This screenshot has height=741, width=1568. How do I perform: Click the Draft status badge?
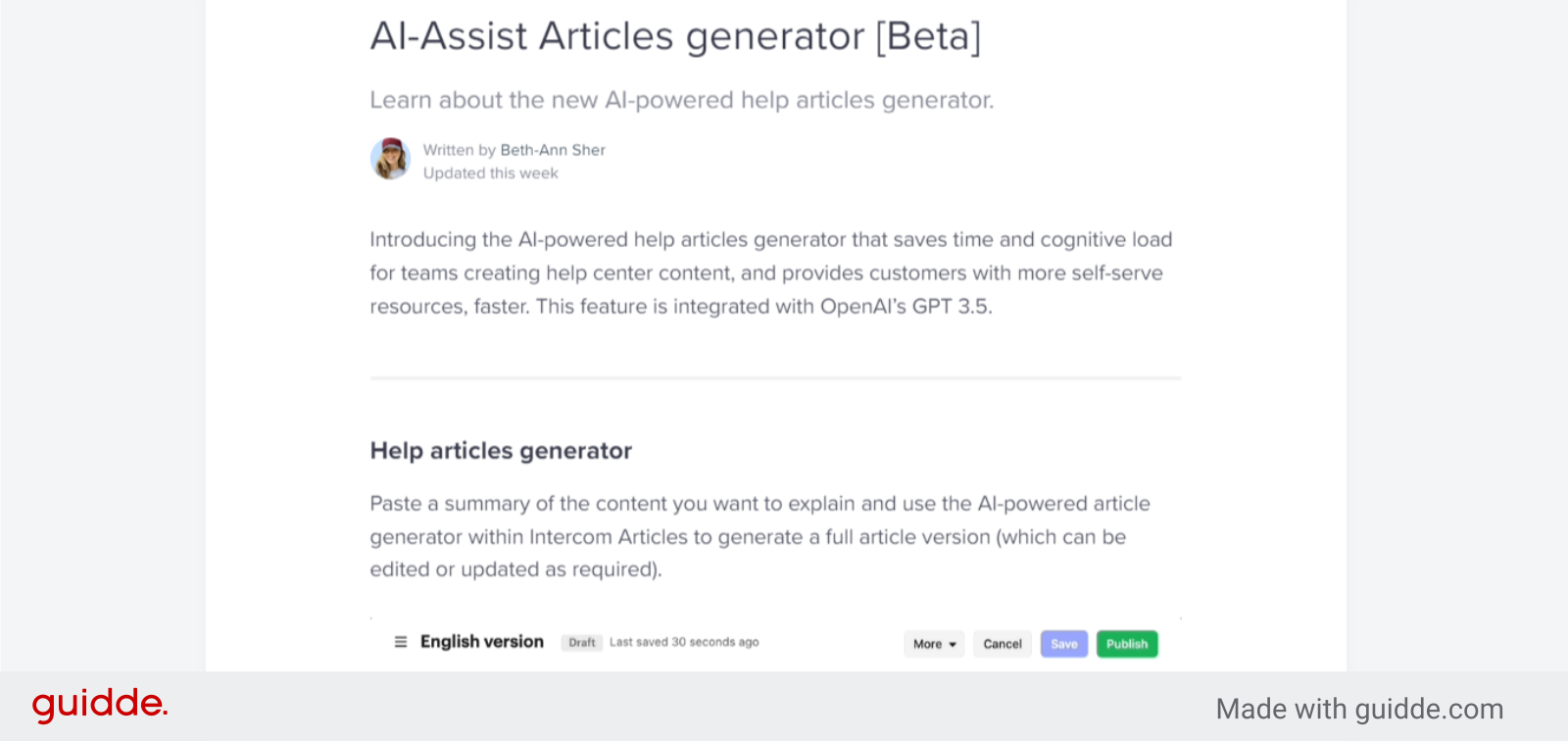pos(582,642)
